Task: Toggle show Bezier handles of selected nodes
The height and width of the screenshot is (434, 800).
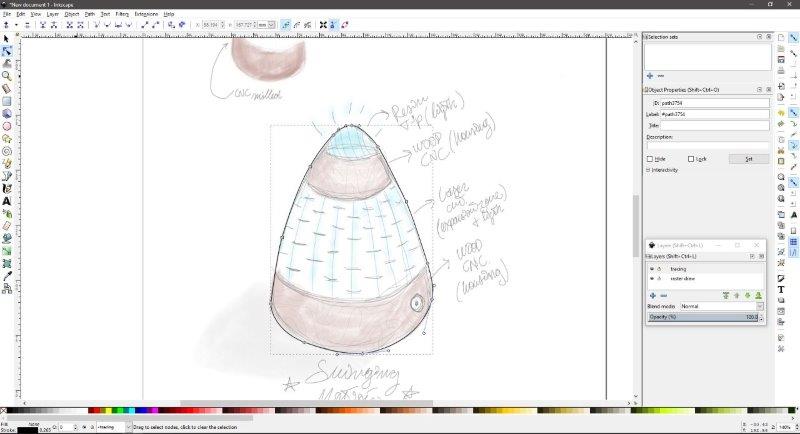Action: pos(333,24)
